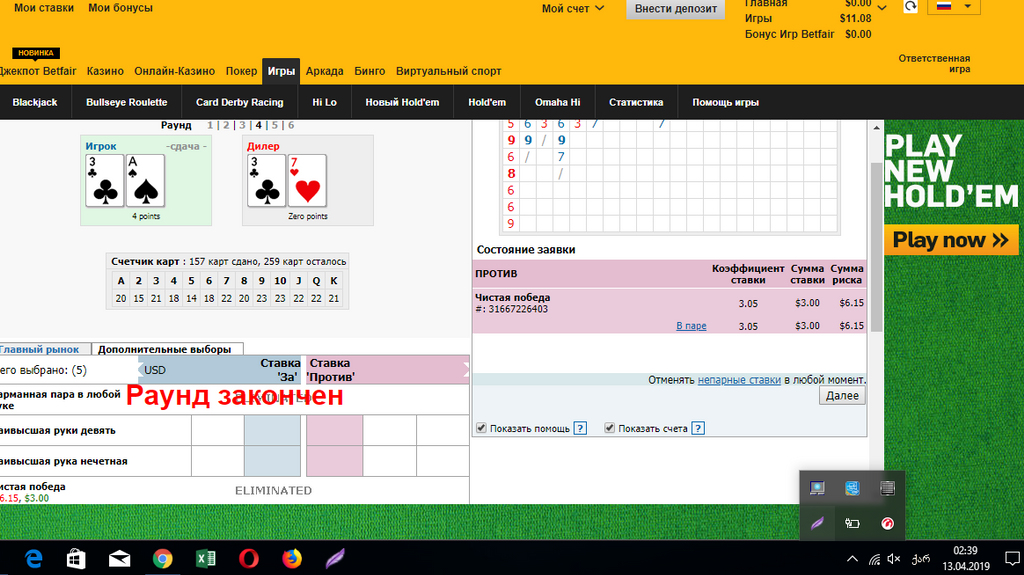
Task: Open Мои ставки link
Action: pos(44,8)
